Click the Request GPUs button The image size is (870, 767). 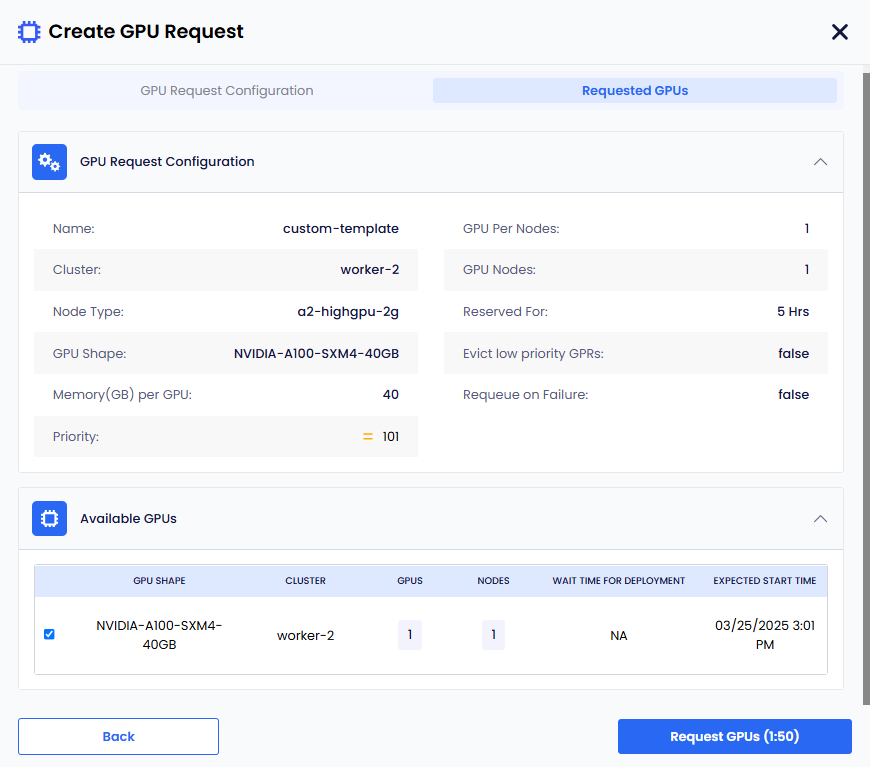pos(735,736)
